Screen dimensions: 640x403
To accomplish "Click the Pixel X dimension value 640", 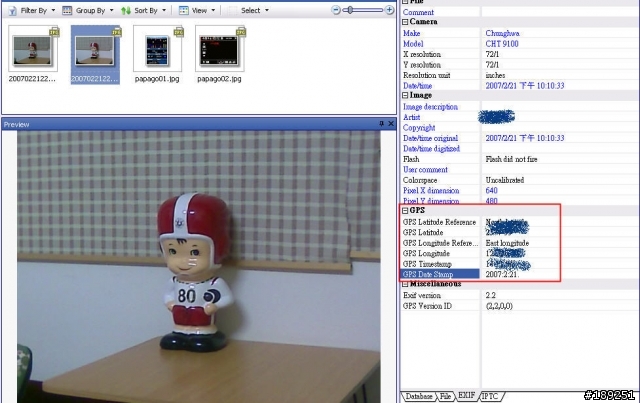I will point(491,191).
